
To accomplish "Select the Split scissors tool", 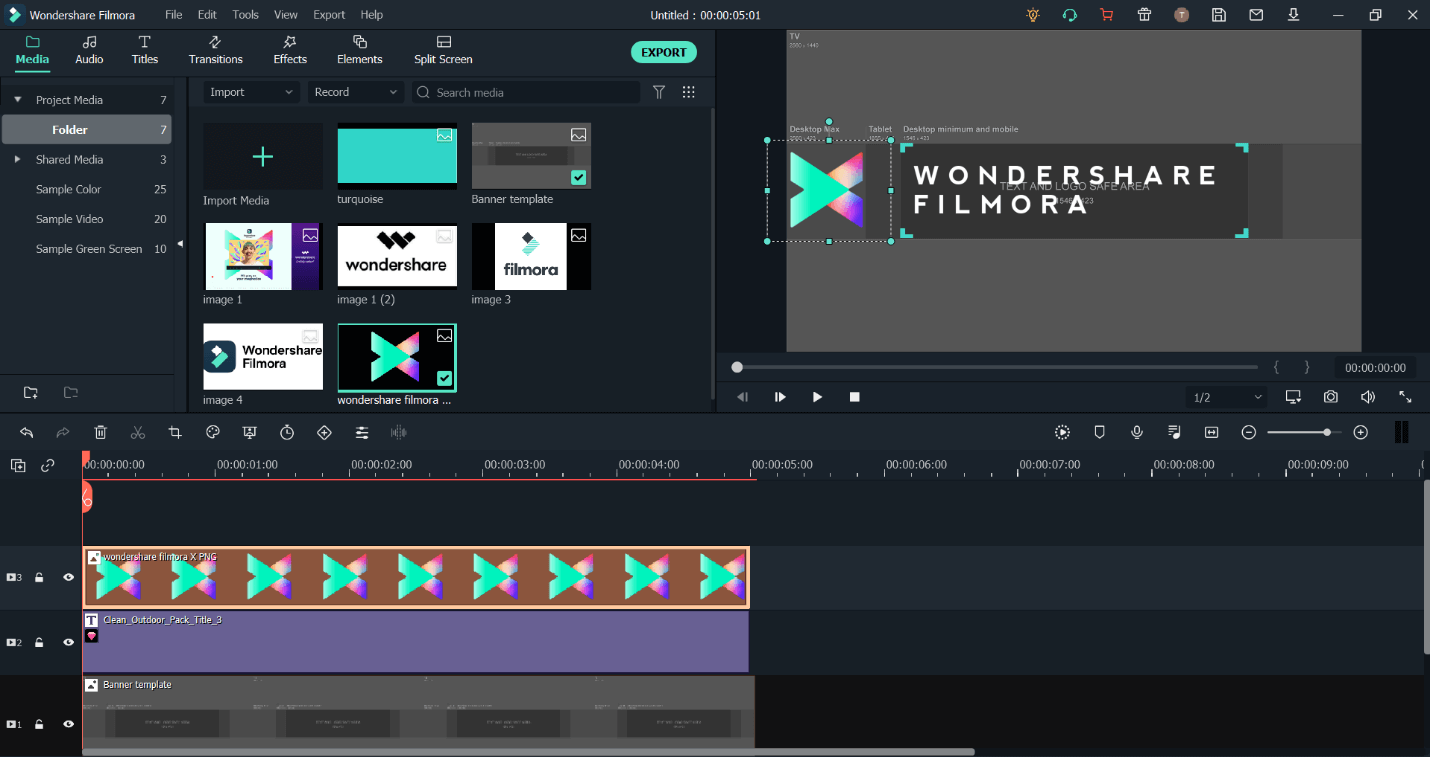I will (x=138, y=432).
